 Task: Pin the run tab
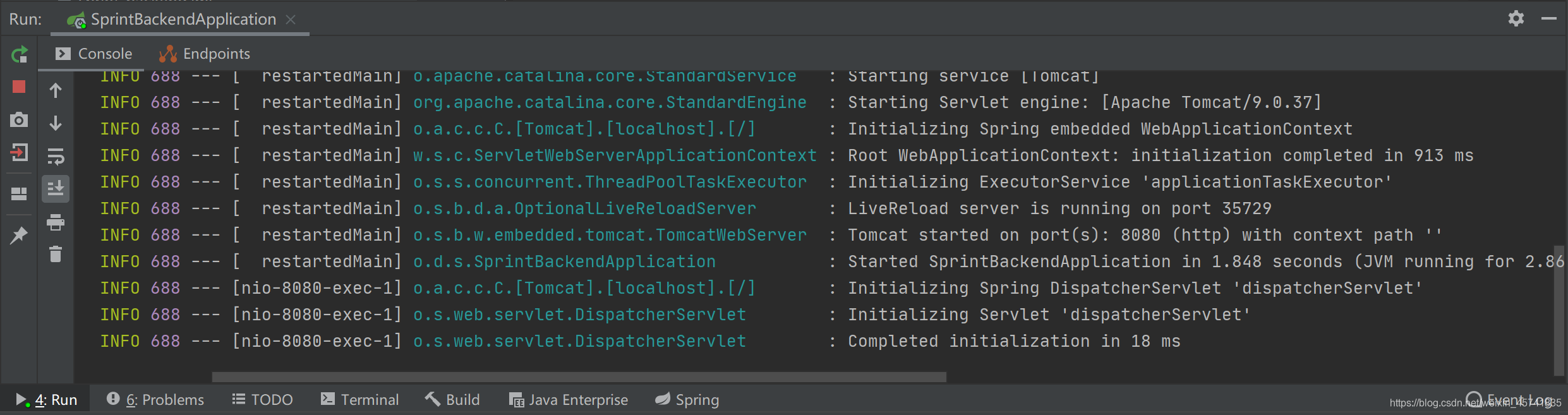(x=19, y=236)
